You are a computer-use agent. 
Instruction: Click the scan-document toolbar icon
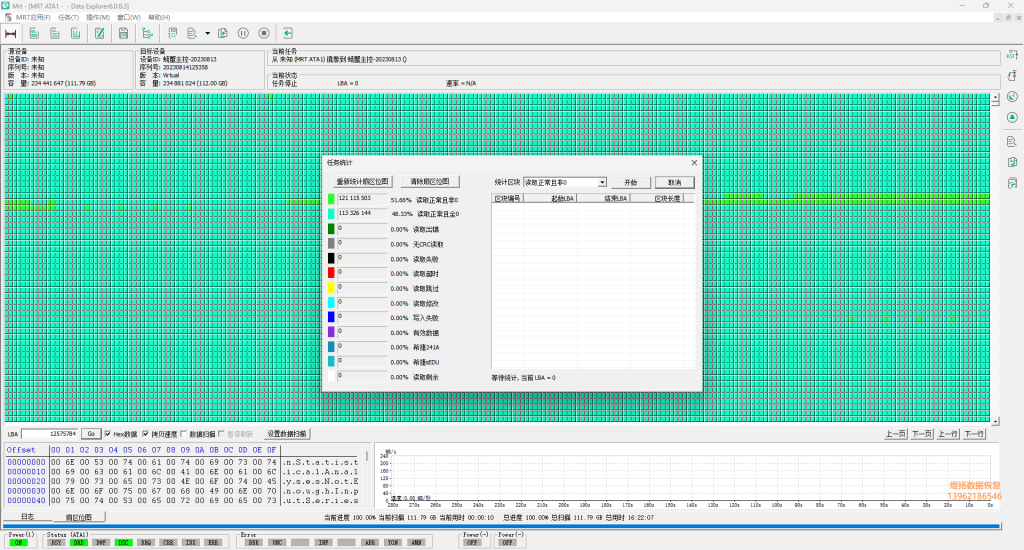coord(172,33)
